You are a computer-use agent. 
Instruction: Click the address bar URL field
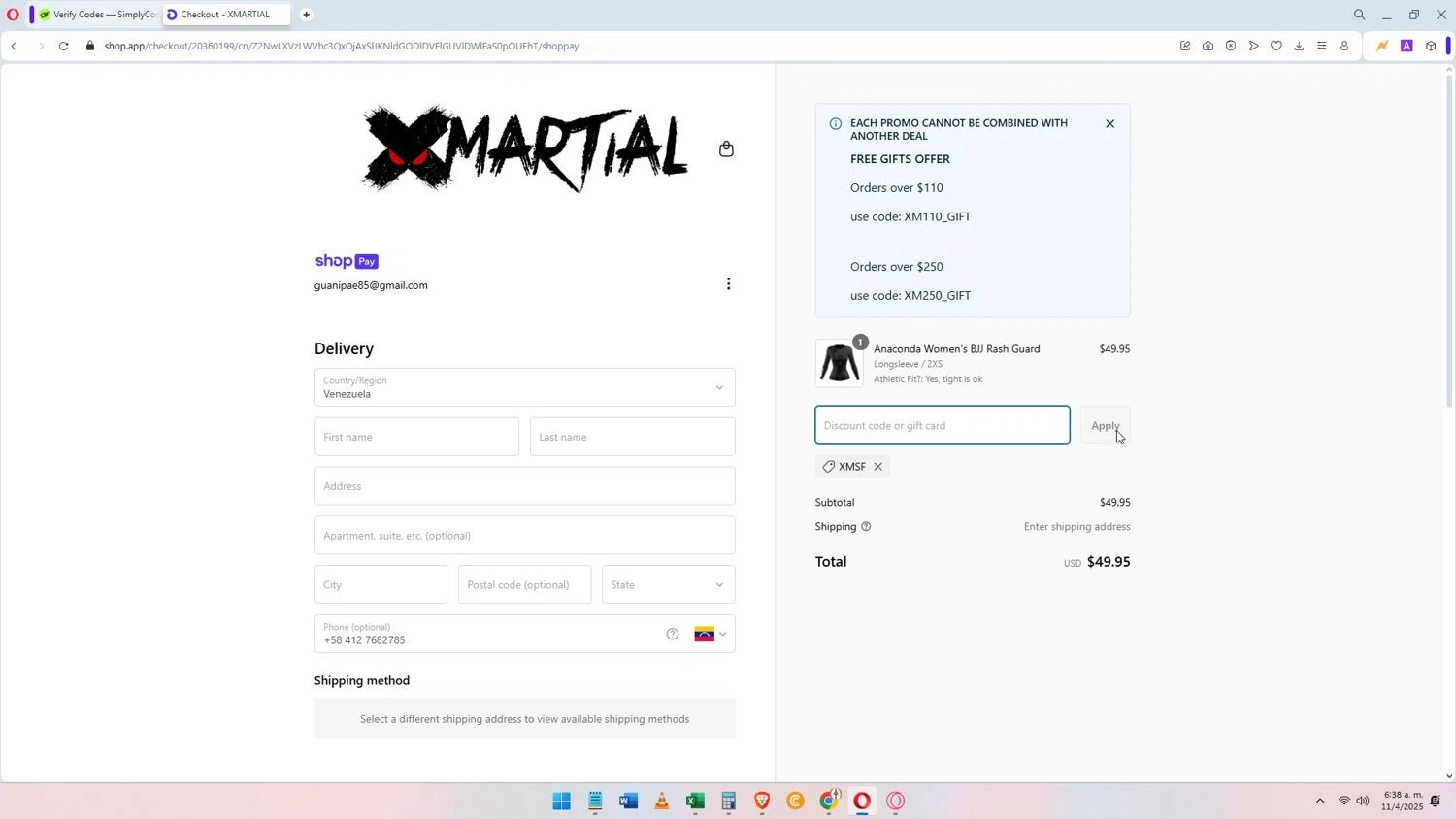(342, 46)
